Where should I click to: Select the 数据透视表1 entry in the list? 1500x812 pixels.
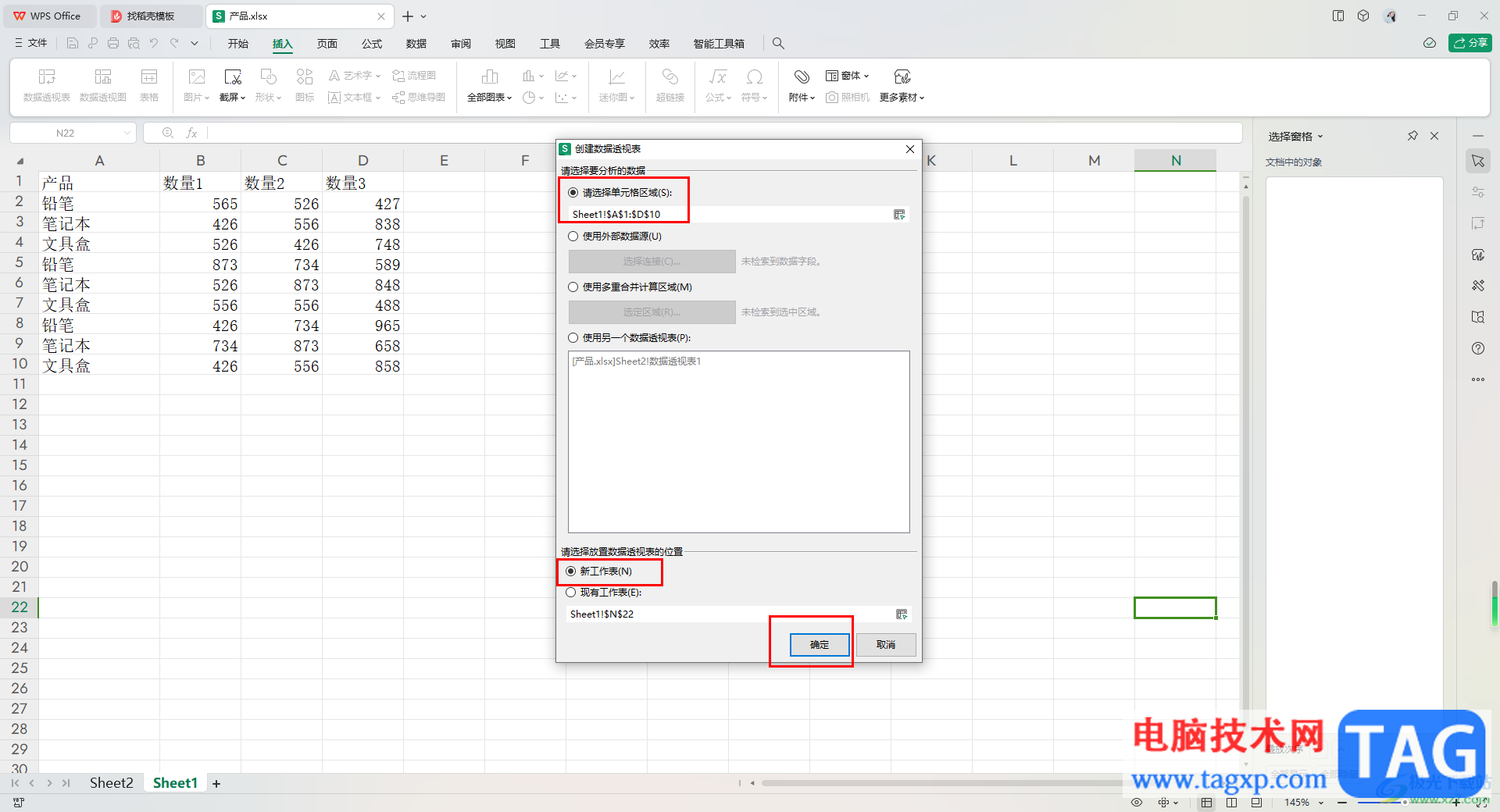pyautogui.click(x=637, y=361)
